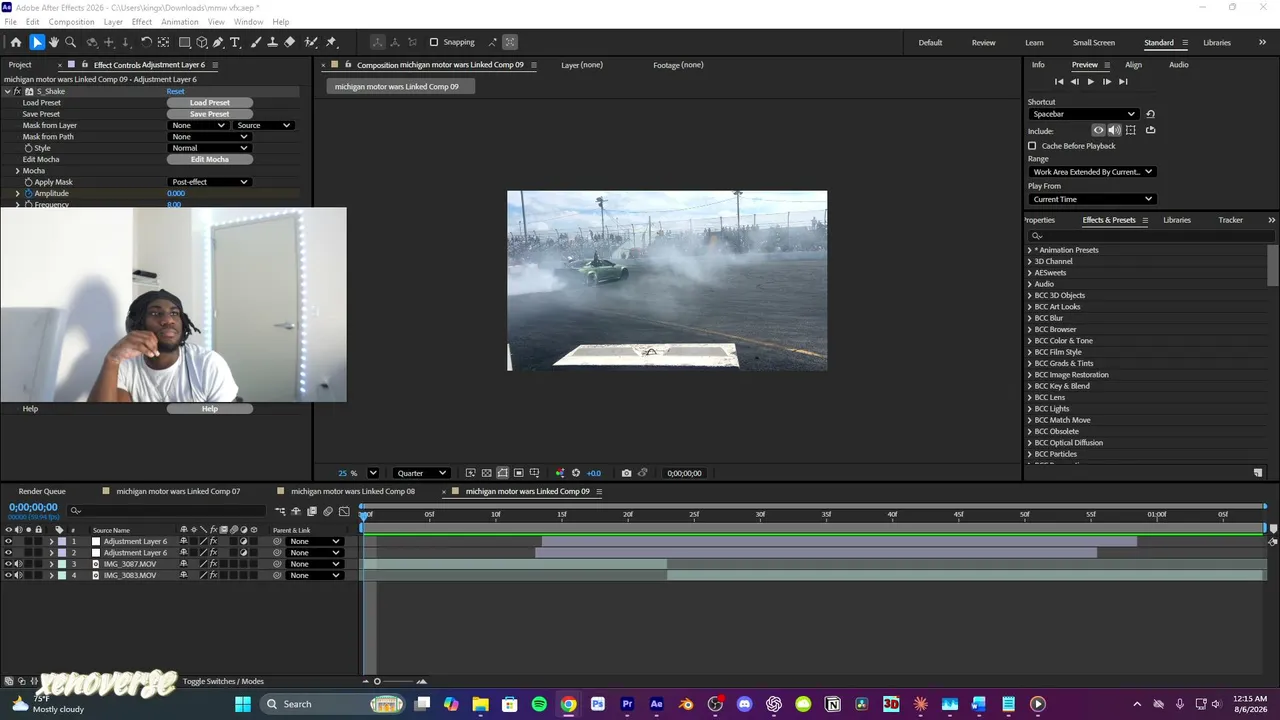This screenshot has height=720, width=1280.
Task: Click the new bin icon in Effects & Presets
Action: point(1258,473)
